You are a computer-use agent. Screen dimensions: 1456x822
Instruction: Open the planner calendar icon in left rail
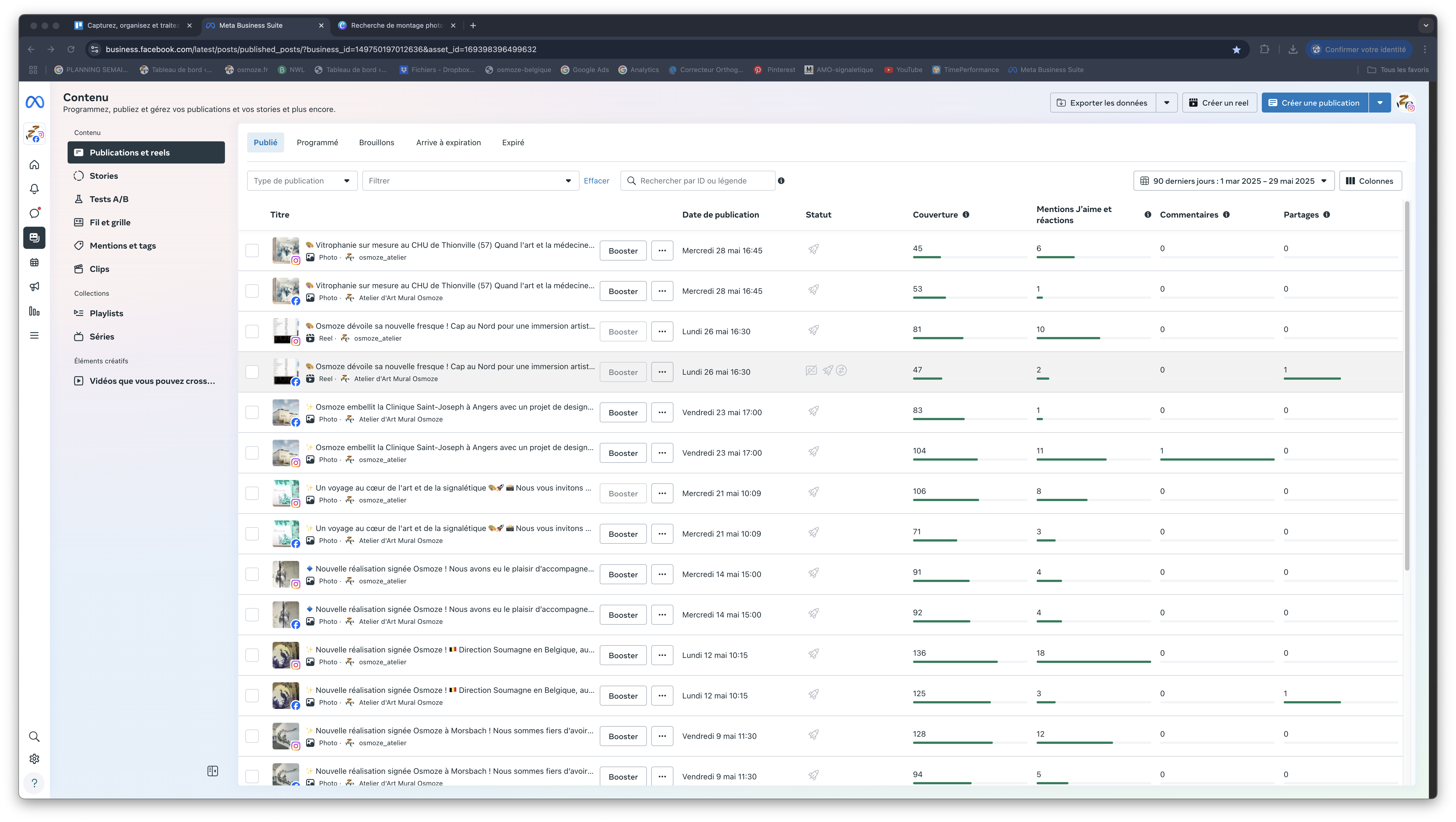coord(34,262)
